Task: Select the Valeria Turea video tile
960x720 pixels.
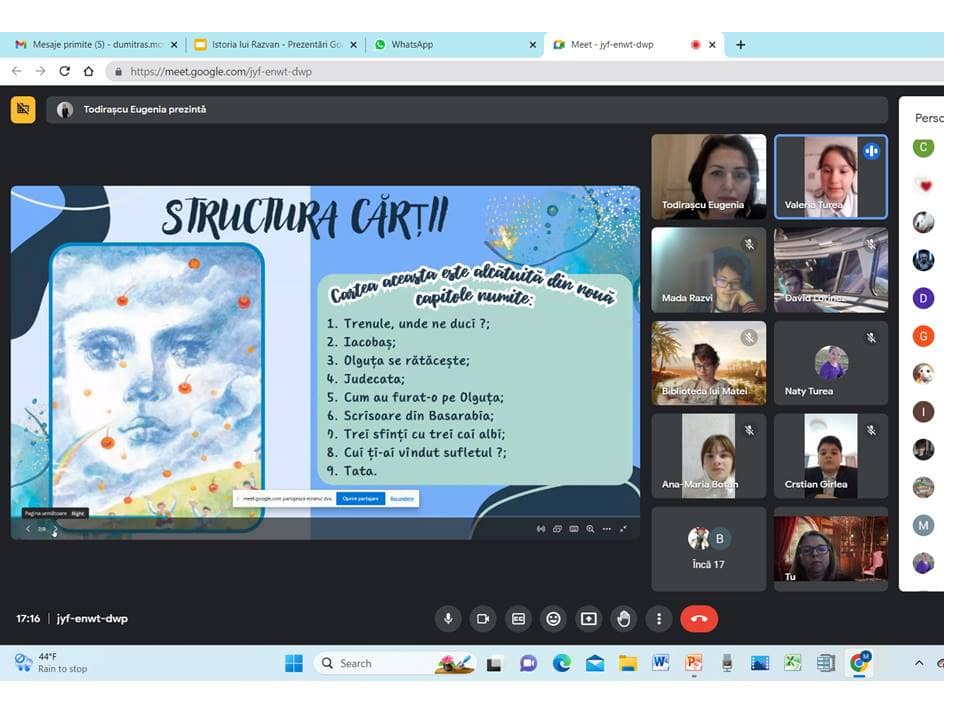Action: coord(830,177)
